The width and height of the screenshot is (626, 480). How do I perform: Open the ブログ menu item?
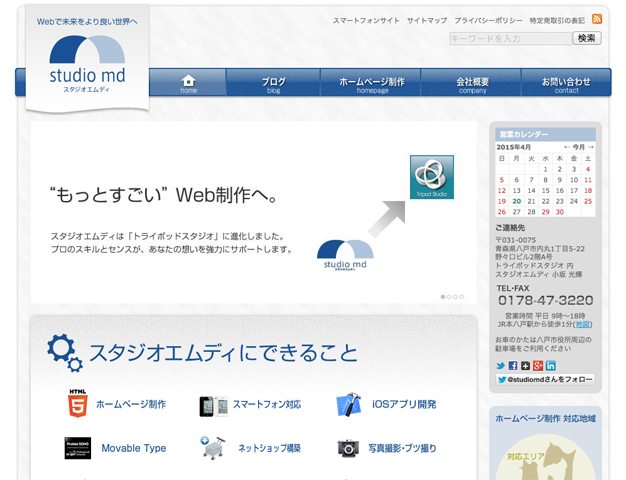pos(273,83)
